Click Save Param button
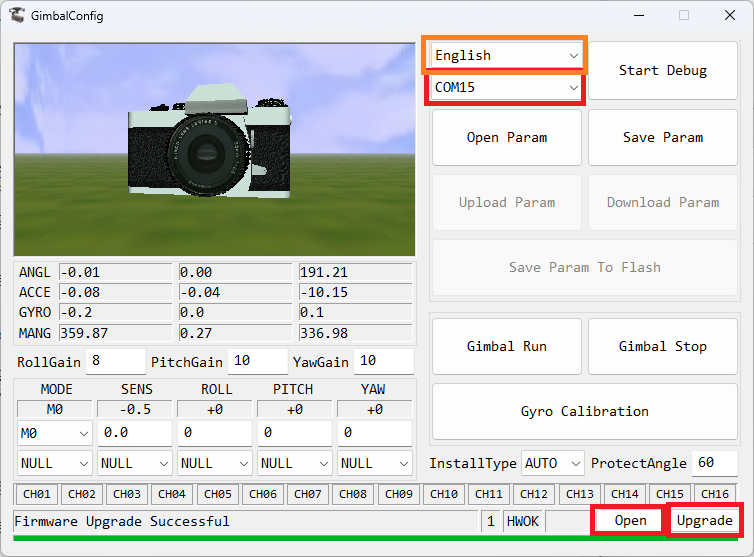This screenshot has height=557, width=754. point(662,138)
